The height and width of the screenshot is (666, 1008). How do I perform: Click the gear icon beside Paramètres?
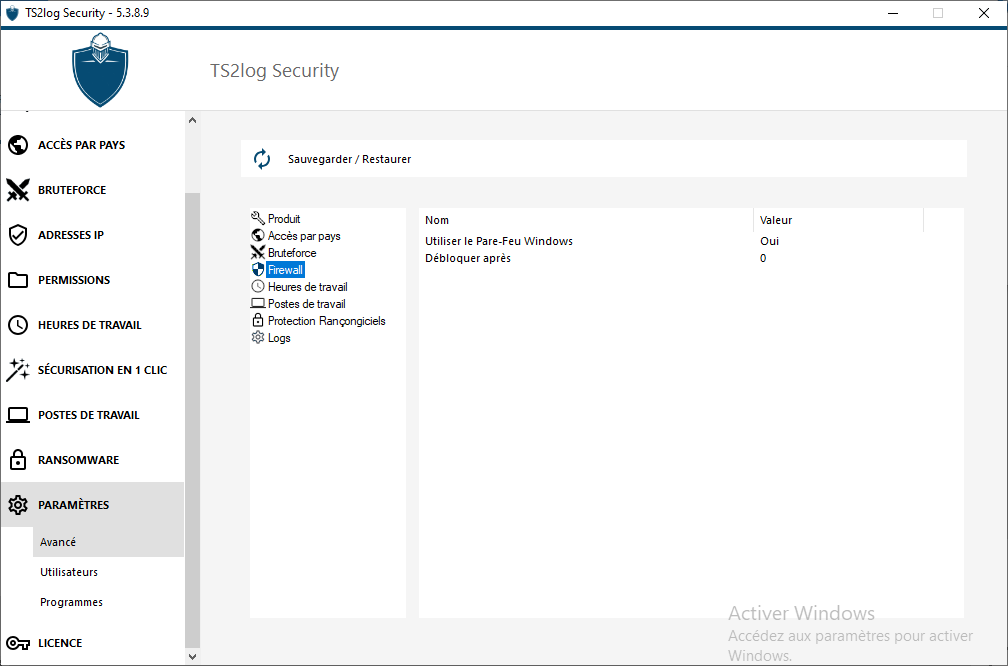click(x=18, y=505)
